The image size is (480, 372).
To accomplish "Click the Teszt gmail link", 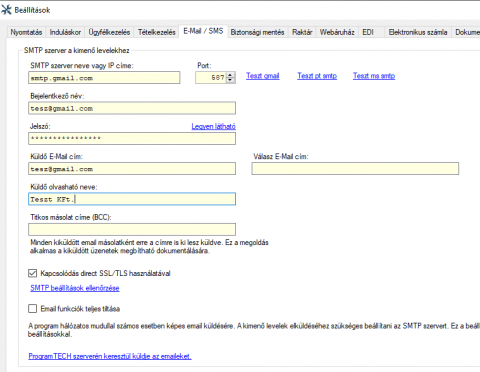I will click(x=263, y=76).
